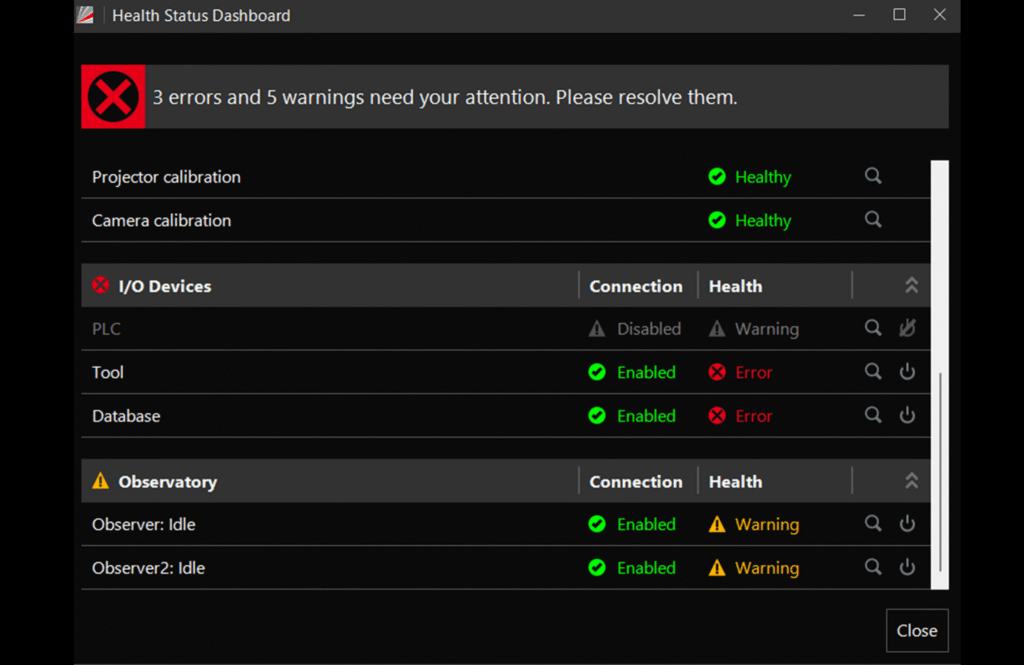Toggle power for the Tool device

click(907, 372)
